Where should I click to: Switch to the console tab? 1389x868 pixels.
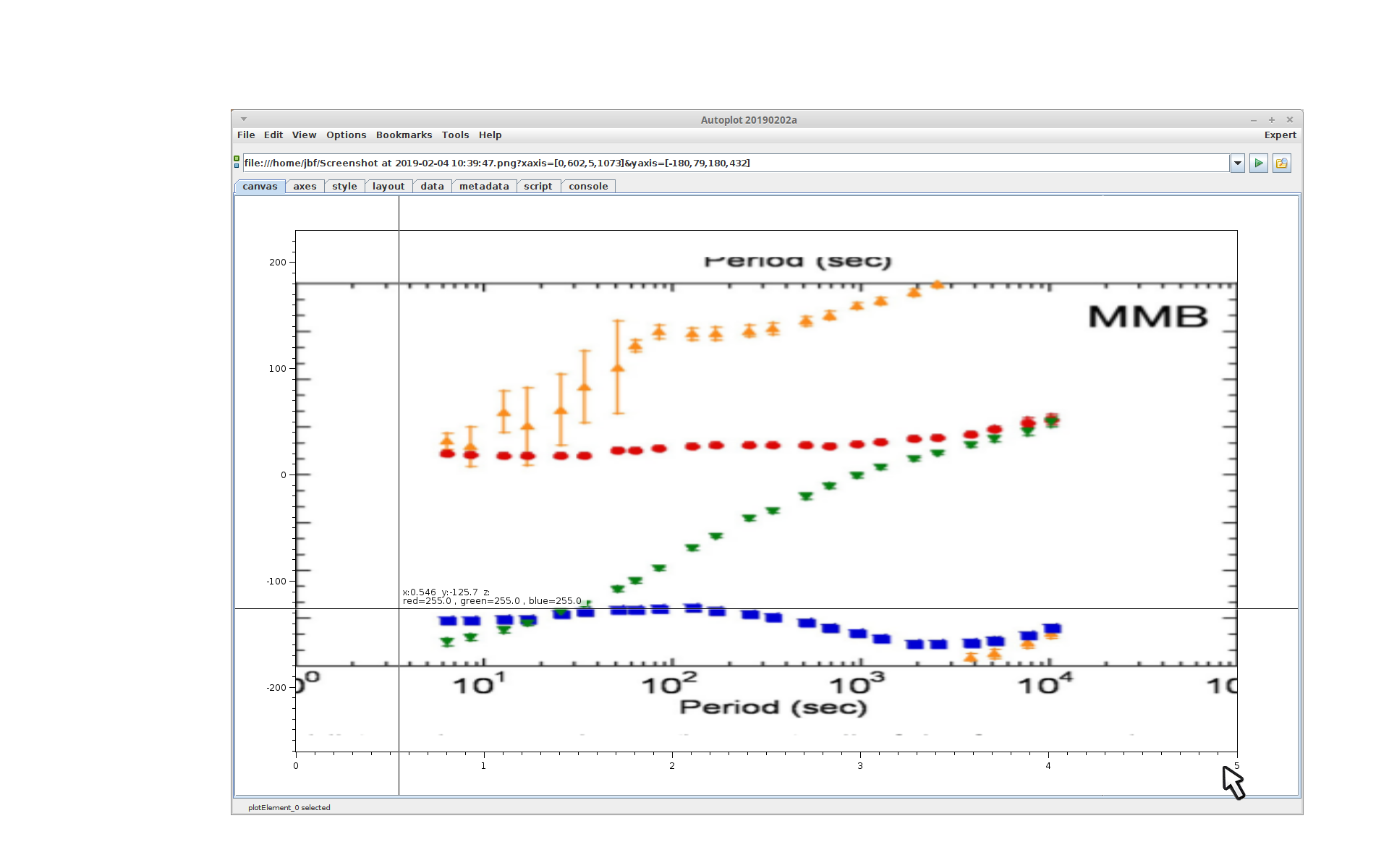pos(587,187)
